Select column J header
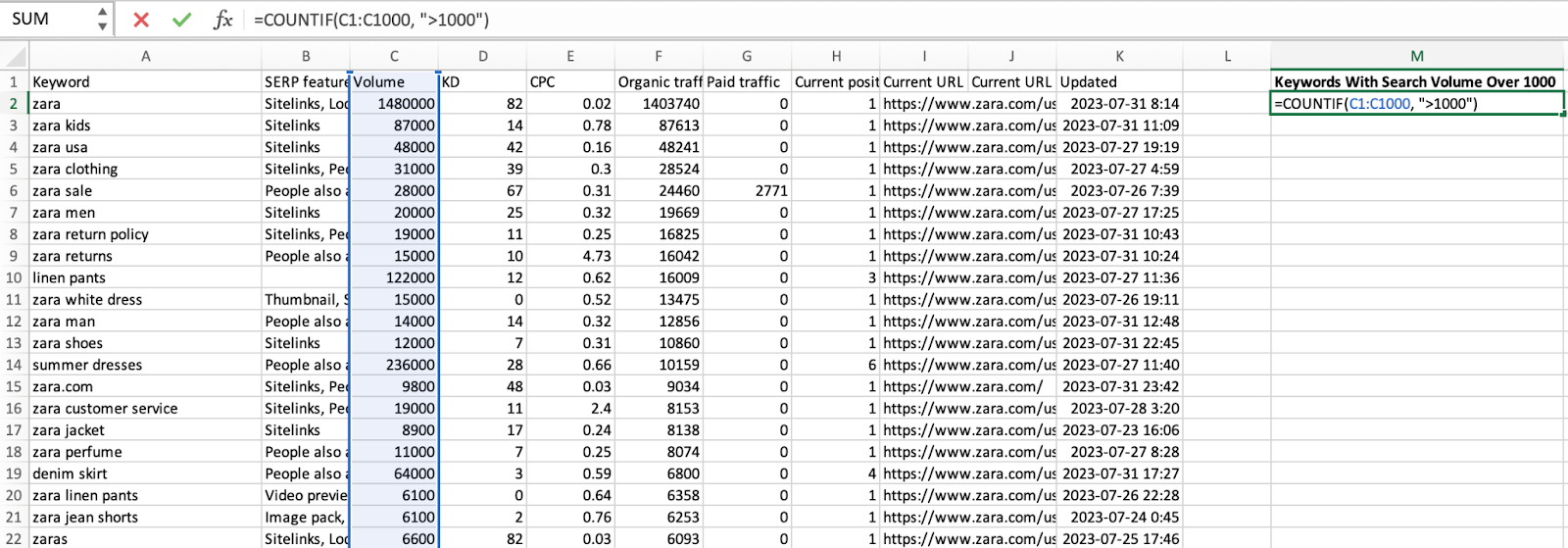 click(x=1012, y=56)
